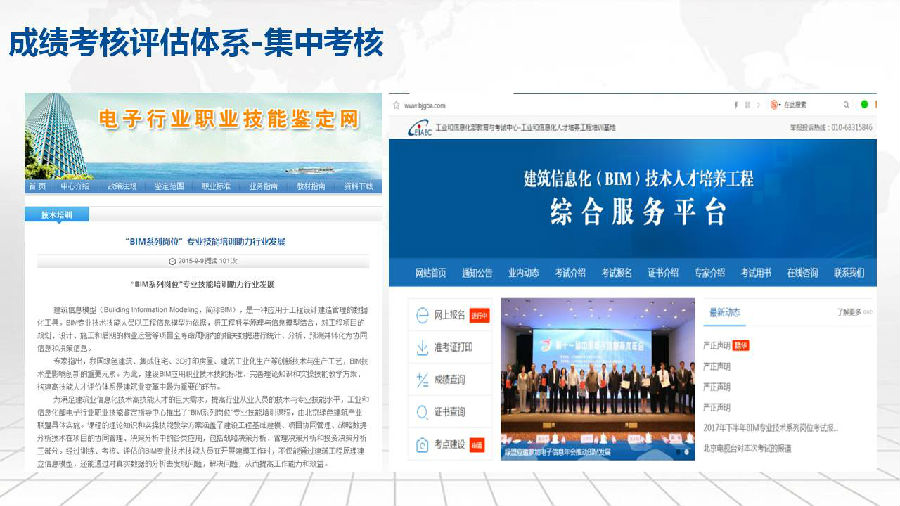
Task: Open 在线咨询 navigation item
Action: click(x=802, y=273)
